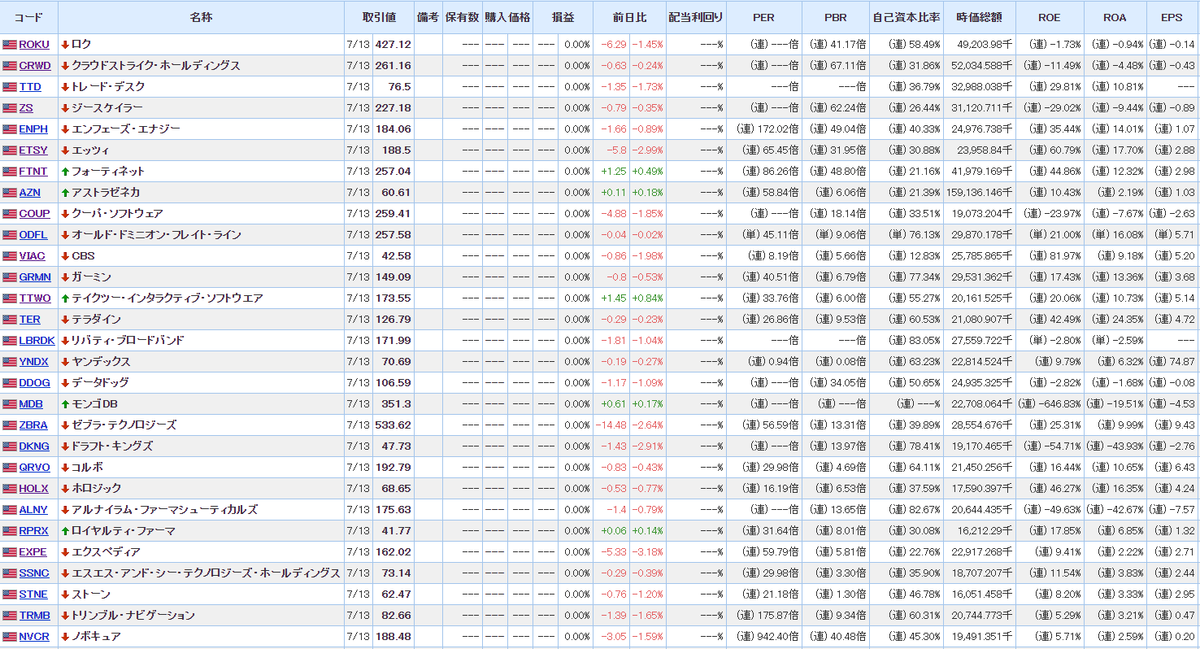Click the ROA column header
This screenshot has height=649, width=1200.
(1114, 17)
